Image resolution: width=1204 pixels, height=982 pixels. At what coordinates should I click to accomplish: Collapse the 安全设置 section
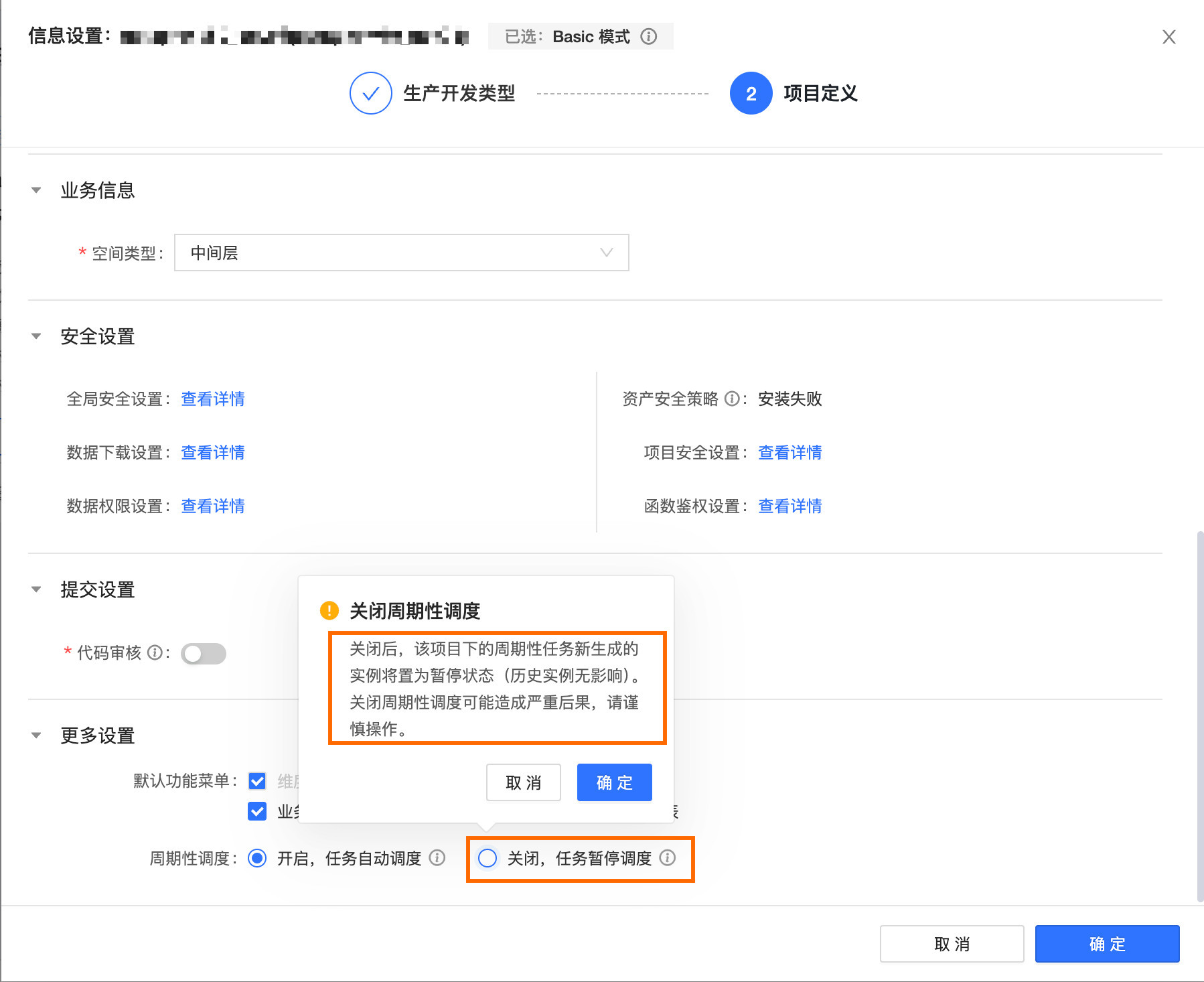tap(36, 336)
